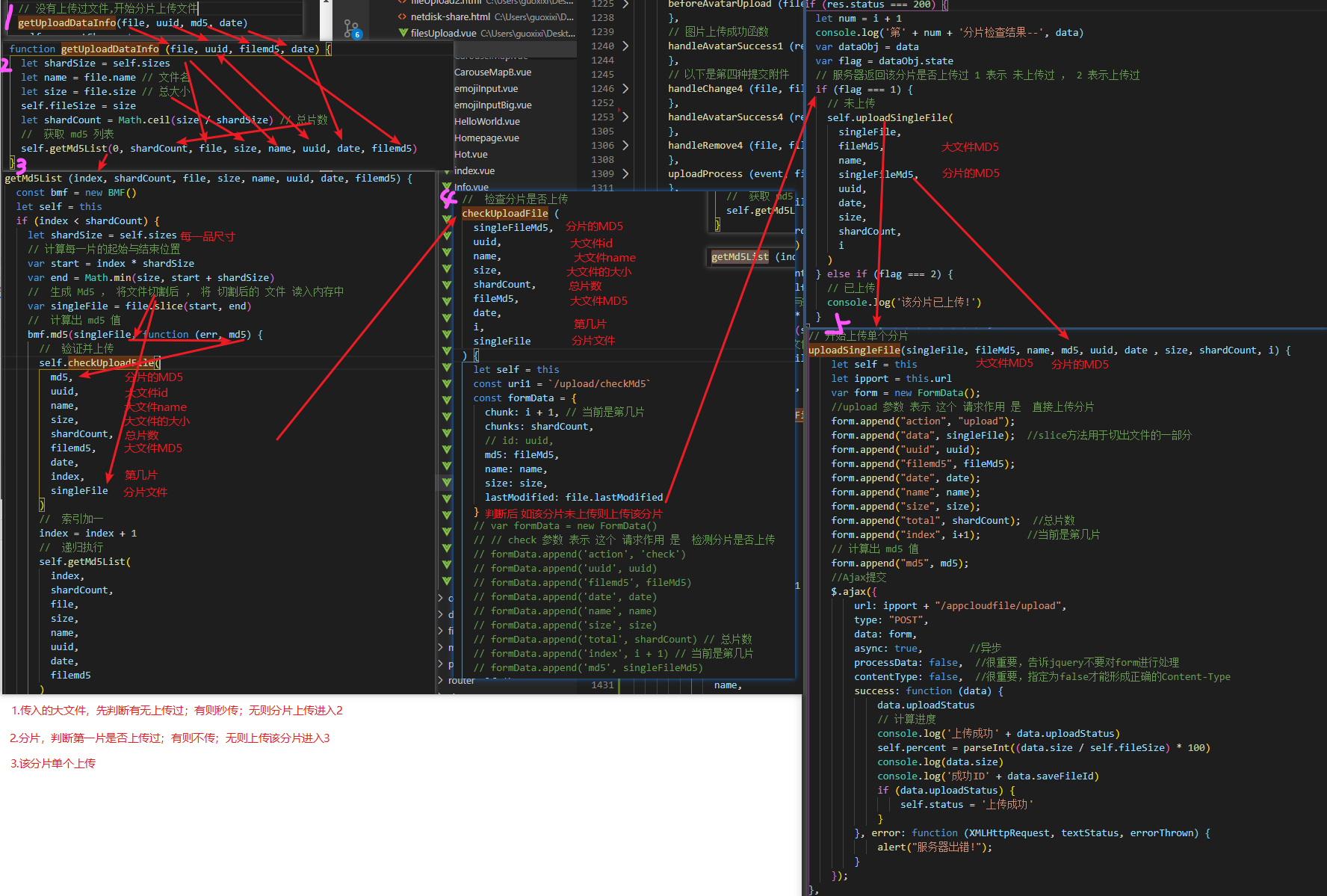Open Info.vue in the explorer
This screenshot has height=896, width=1327.
pos(471,188)
